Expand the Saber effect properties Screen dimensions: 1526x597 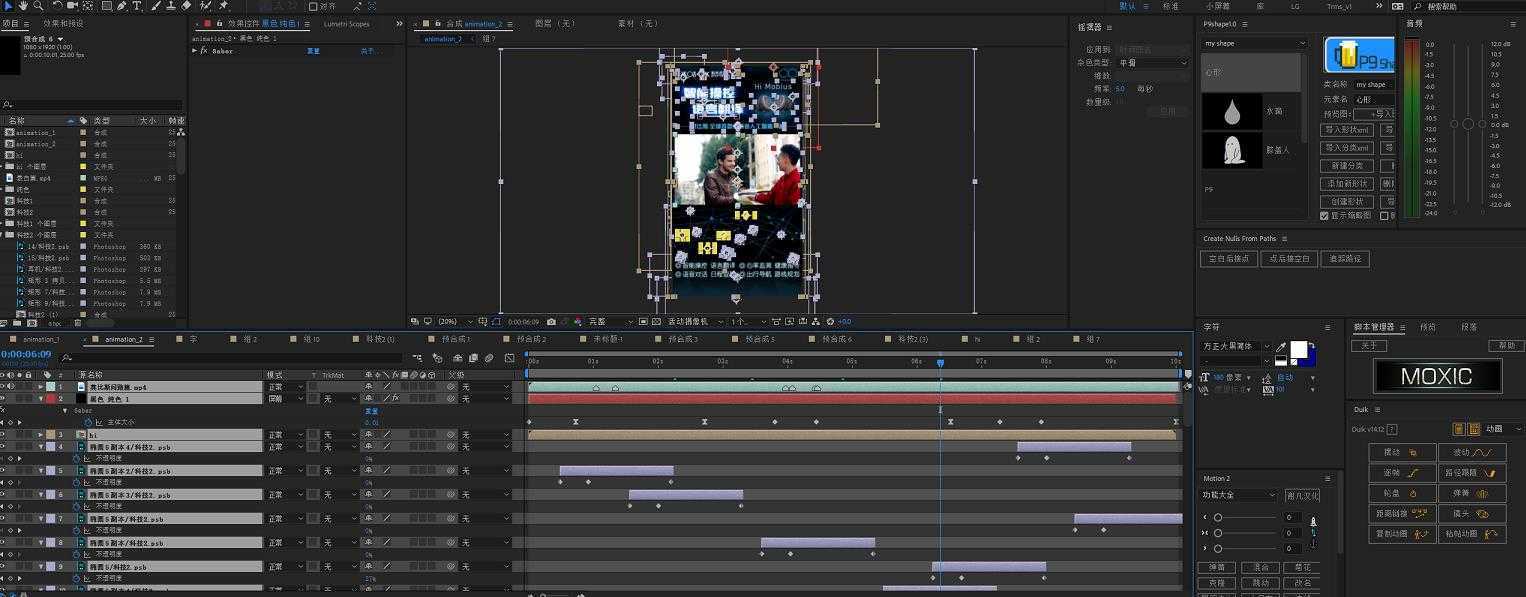194,50
